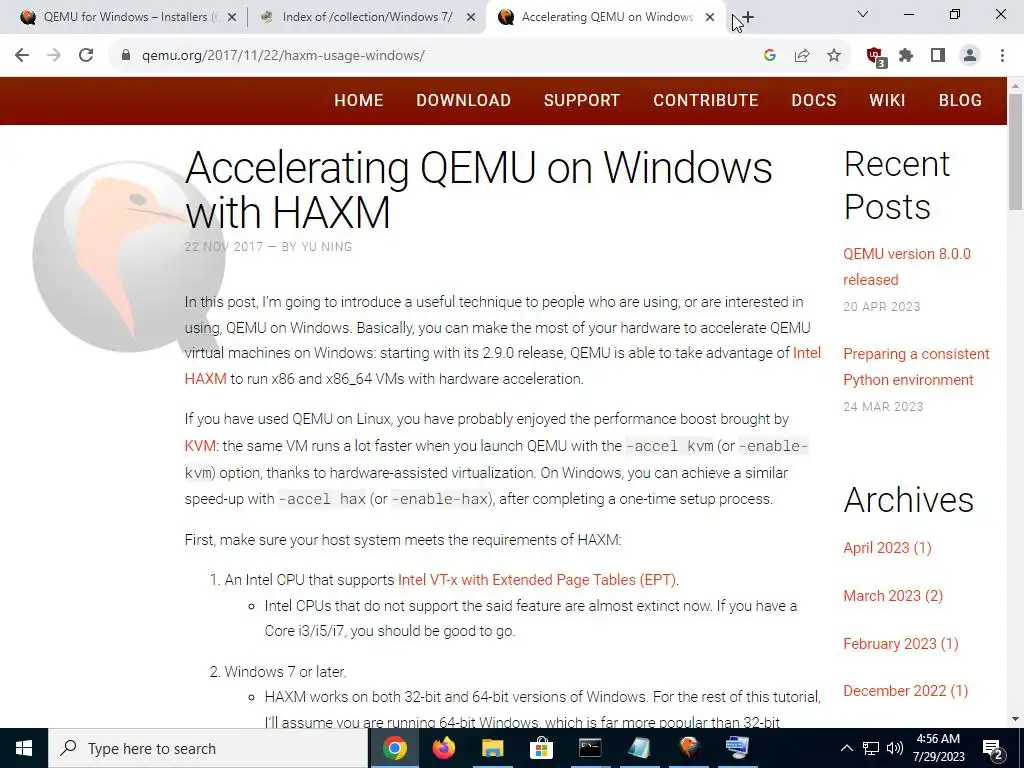This screenshot has width=1024, height=768.
Task: Go forward with the browser forward arrow
Action: pos(54,56)
